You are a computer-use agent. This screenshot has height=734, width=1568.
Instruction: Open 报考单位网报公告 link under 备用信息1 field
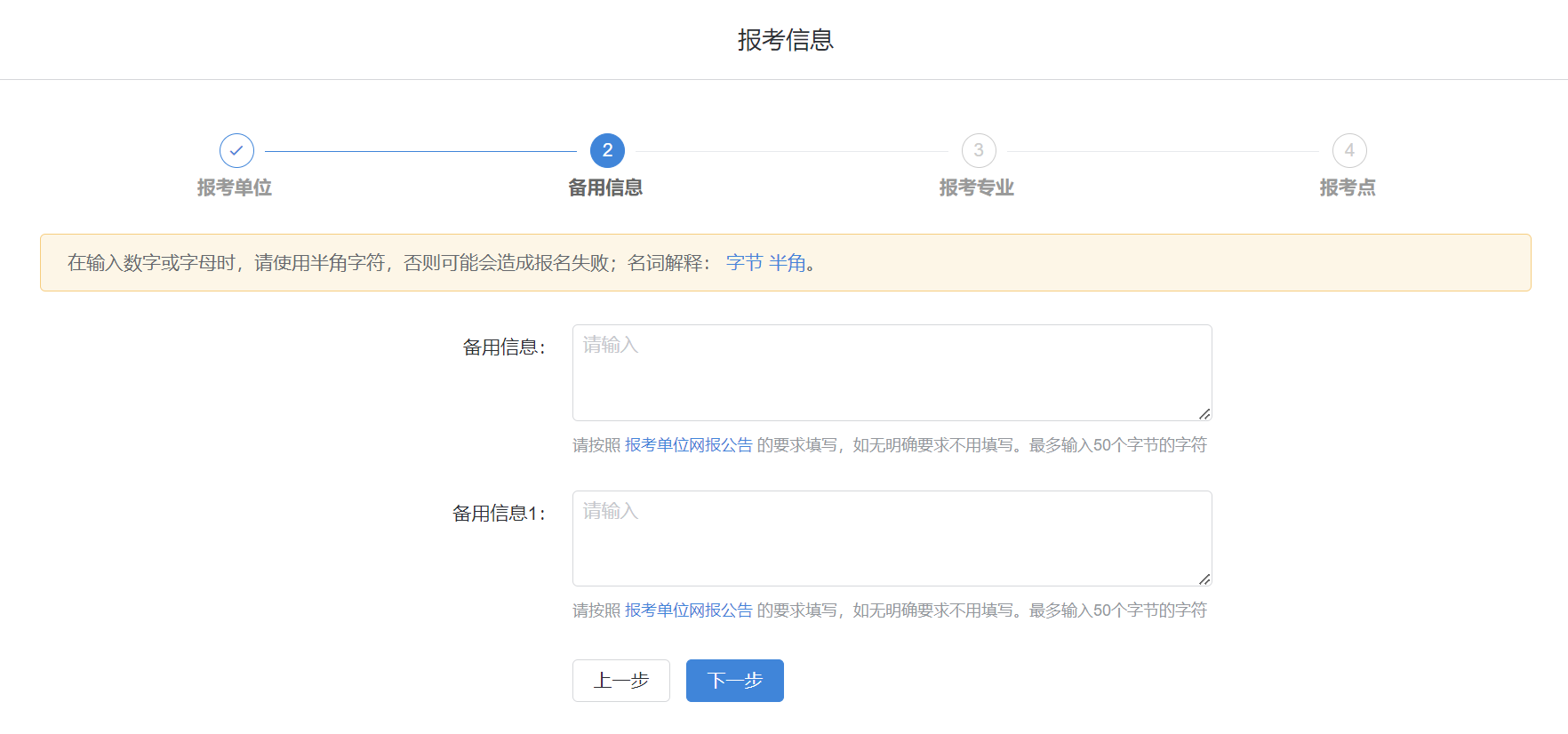pyautogui.click(x=688, y=610)
